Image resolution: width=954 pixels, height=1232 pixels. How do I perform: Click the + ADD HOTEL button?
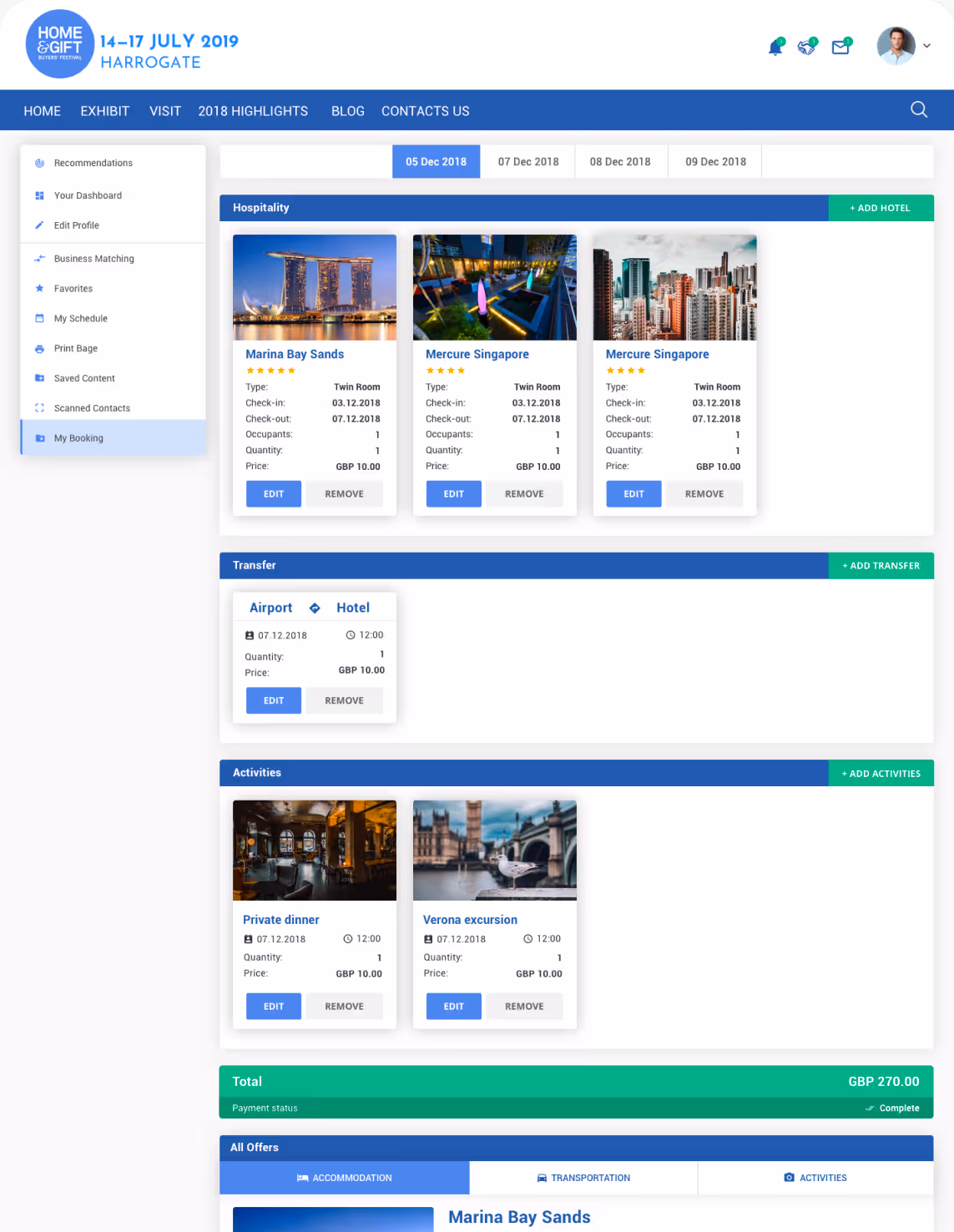[x=881, y=208]
